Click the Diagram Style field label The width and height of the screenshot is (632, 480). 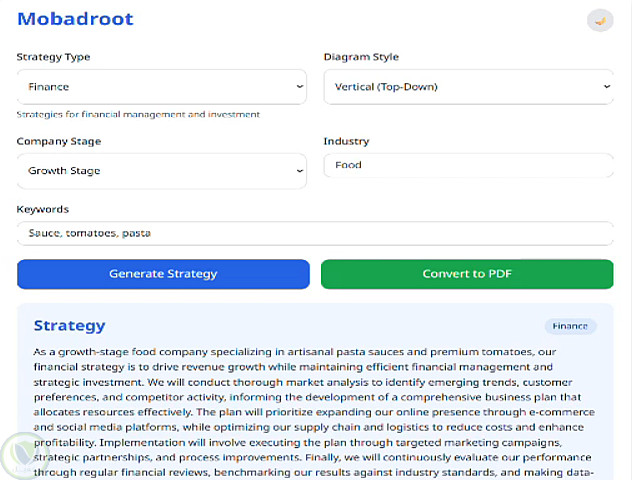click(361, 57)
